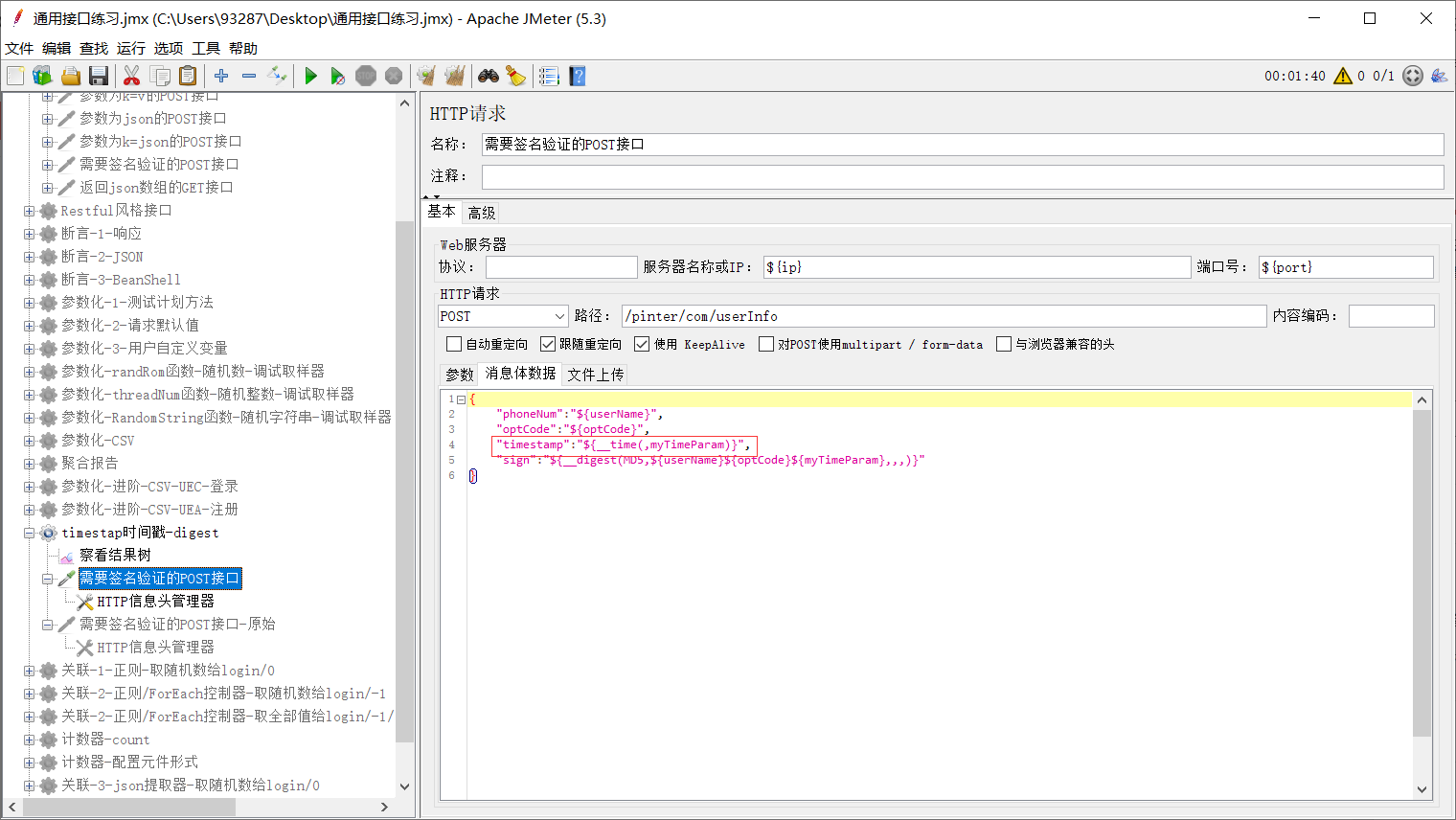This screenshot has height=820, width=1456.
Task: Click the Reset Search brush icon
Action: 515,76
